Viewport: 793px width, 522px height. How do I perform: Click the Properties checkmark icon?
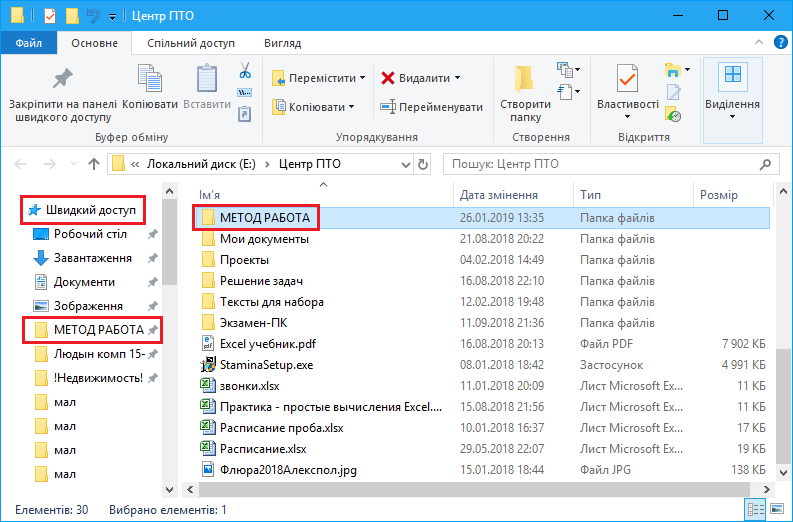[627, 79]
